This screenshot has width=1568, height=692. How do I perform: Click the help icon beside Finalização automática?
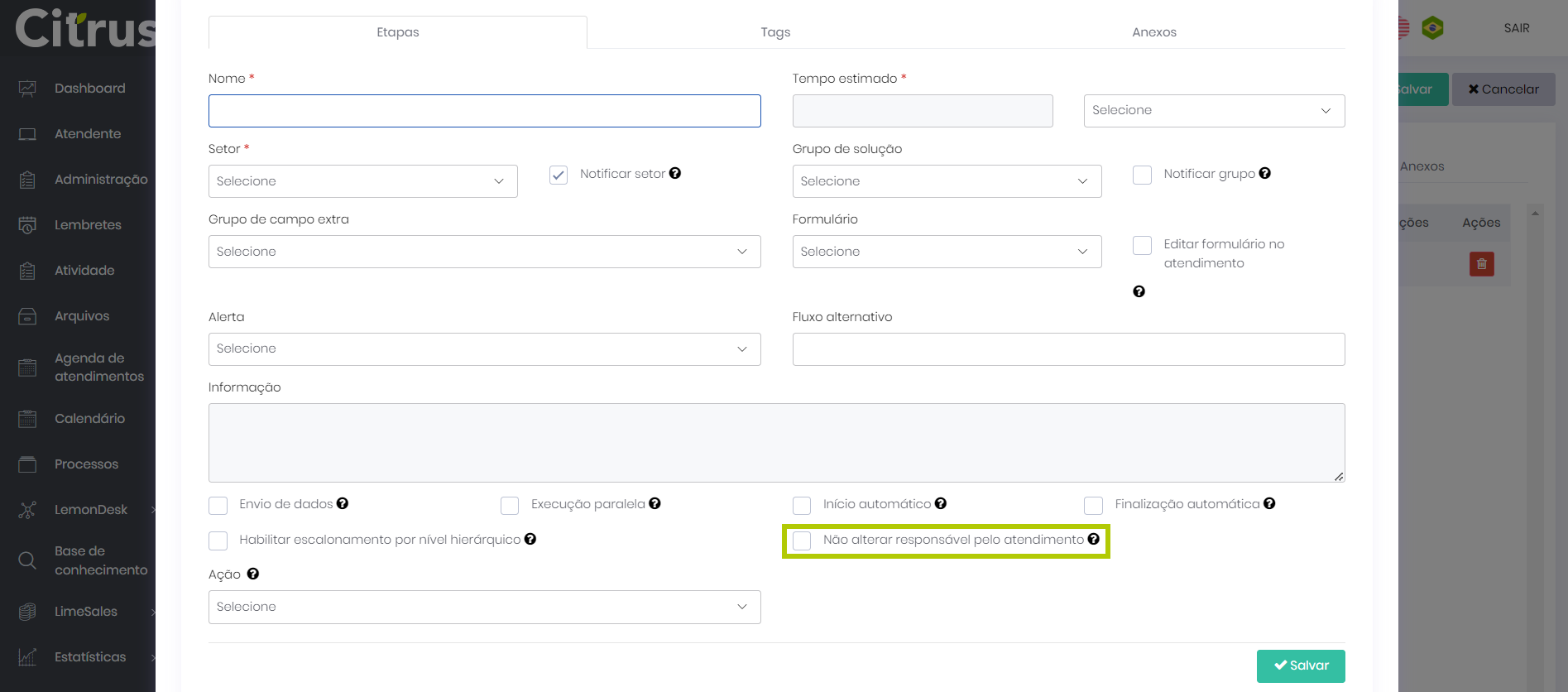pos(1269,503)
